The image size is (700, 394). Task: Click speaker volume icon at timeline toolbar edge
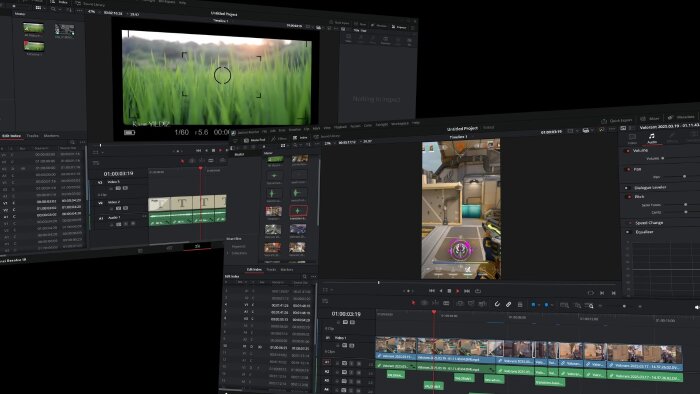(x=697, y=307)
